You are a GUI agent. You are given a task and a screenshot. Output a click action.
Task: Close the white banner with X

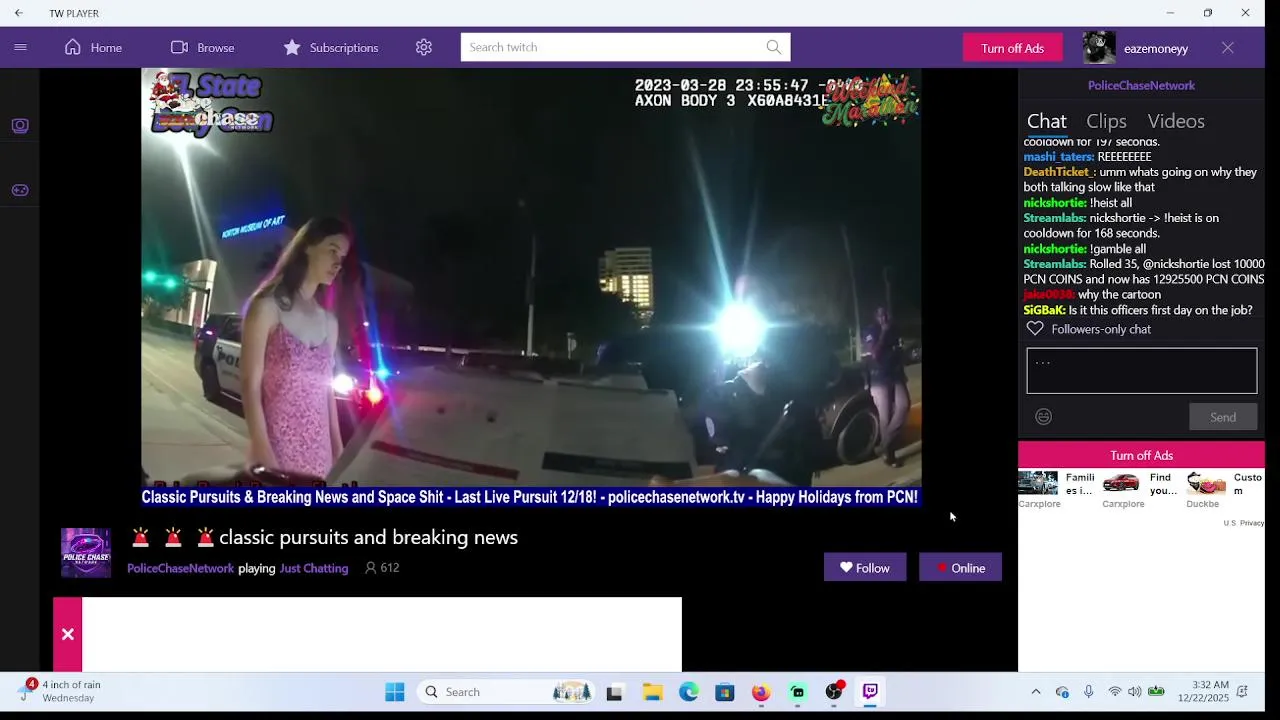pos(67,634)
